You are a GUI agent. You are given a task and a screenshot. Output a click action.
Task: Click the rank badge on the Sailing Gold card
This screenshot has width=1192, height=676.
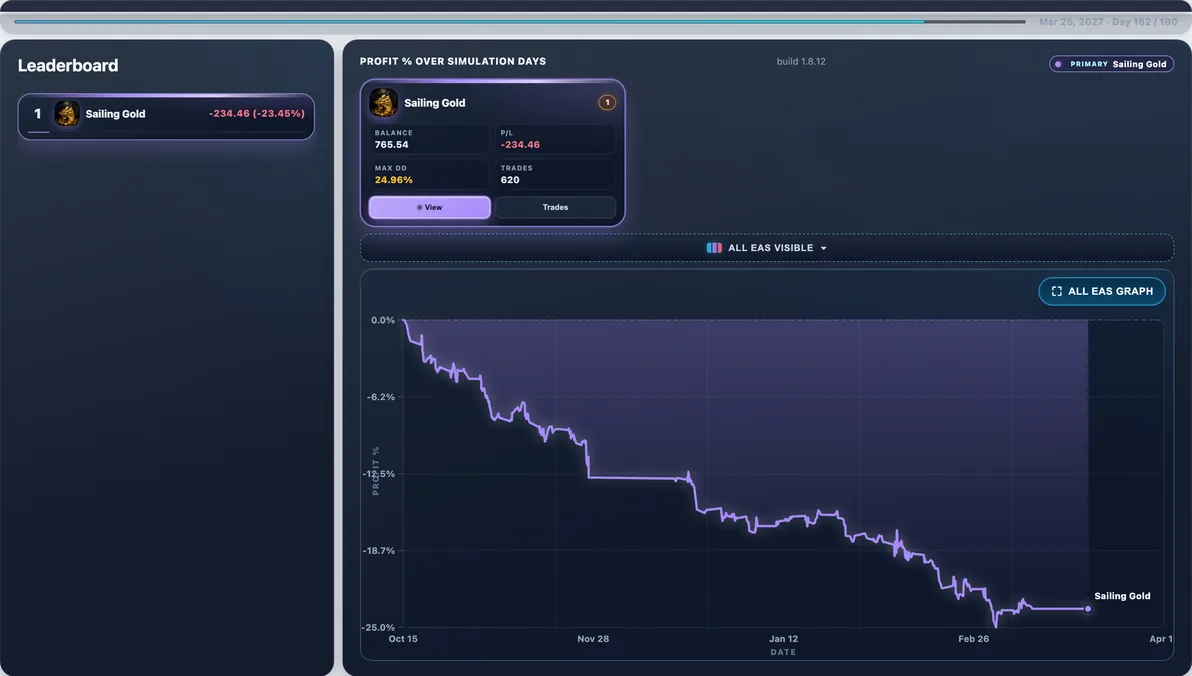pos(607,103)
